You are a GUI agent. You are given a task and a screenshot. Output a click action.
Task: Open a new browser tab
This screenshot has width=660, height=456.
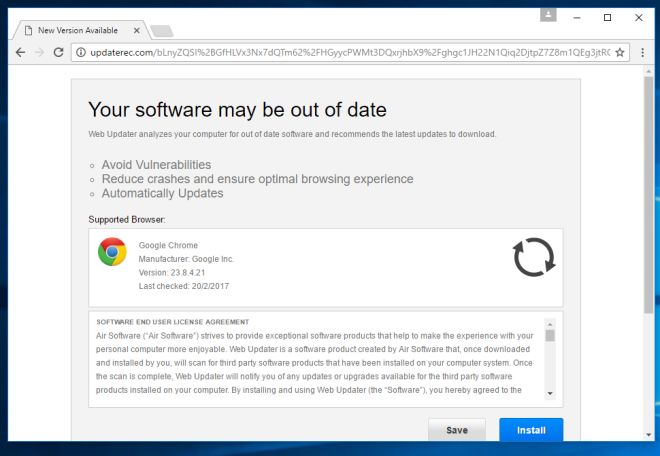pyautogui.click(x=162, y=31)
